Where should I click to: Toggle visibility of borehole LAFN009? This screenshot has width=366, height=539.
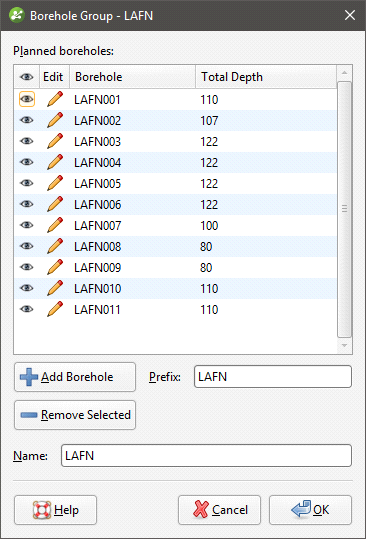click(x=27, y=267)
